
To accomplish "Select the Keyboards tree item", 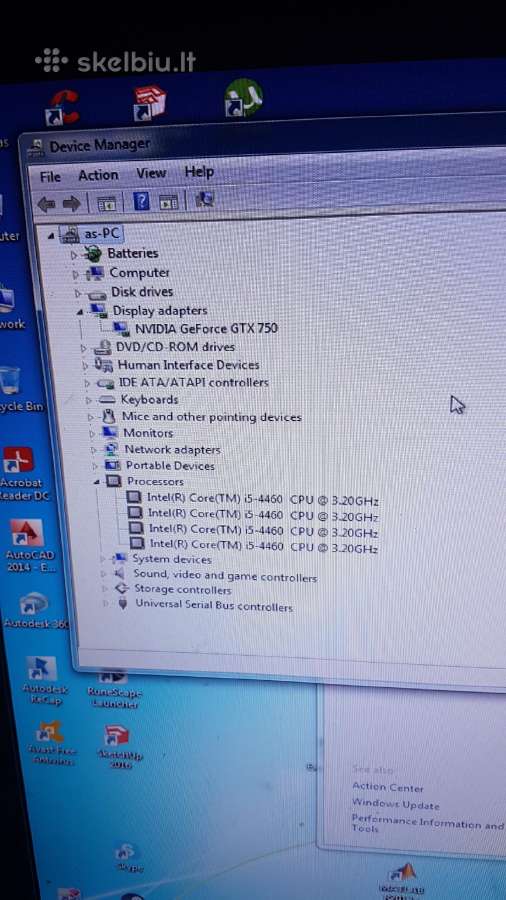I will [x=149, y=399].
